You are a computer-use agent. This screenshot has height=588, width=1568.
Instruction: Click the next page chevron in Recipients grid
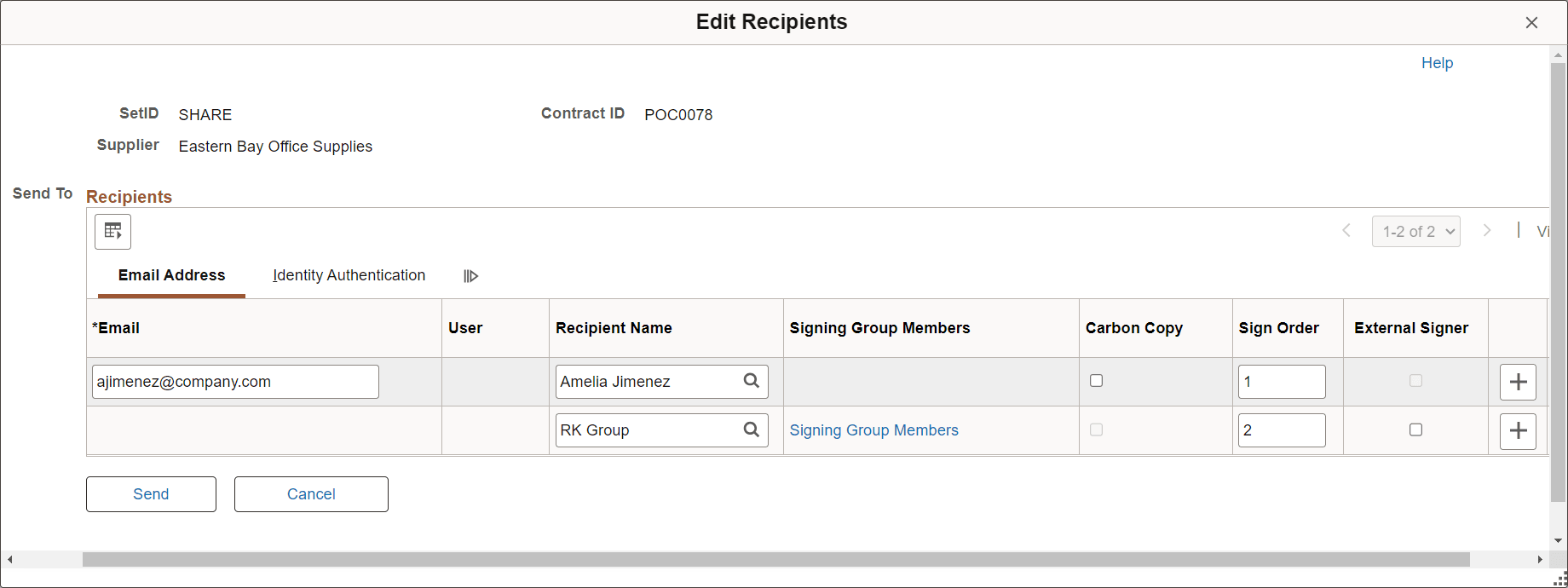pos(1486,230)
